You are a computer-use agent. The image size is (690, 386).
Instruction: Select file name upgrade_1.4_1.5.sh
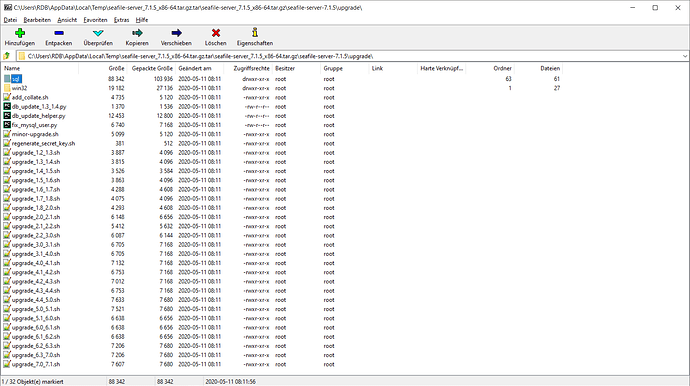(36, 171)
